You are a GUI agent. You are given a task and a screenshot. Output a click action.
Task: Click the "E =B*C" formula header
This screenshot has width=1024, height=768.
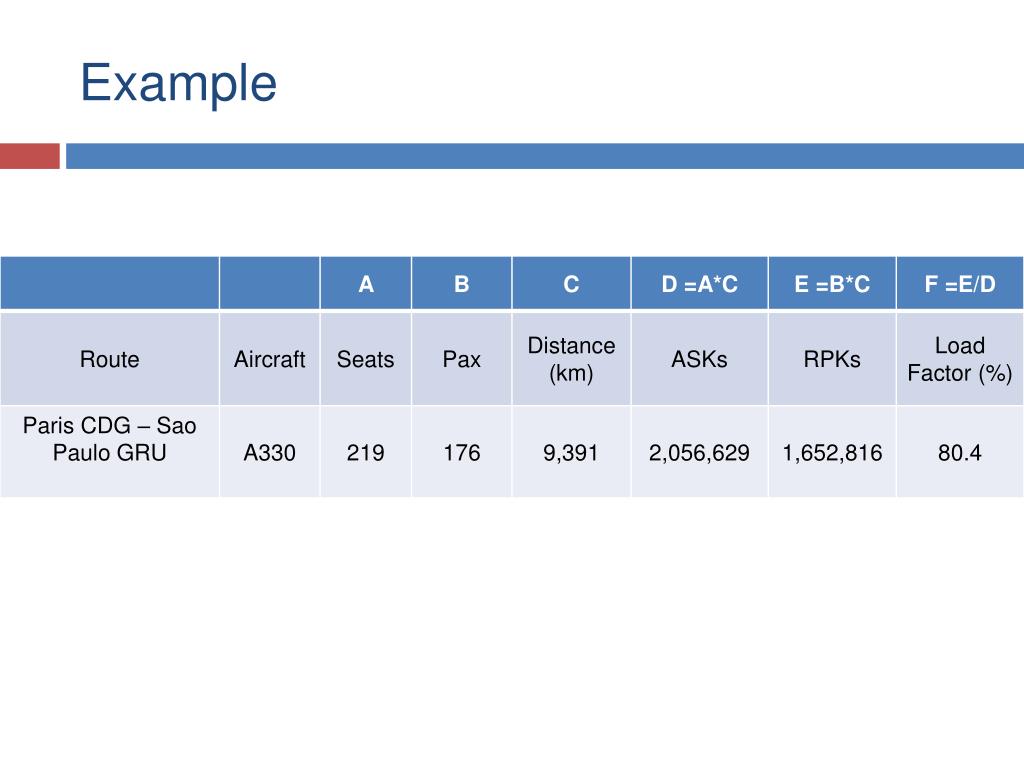tap(832, 284)
